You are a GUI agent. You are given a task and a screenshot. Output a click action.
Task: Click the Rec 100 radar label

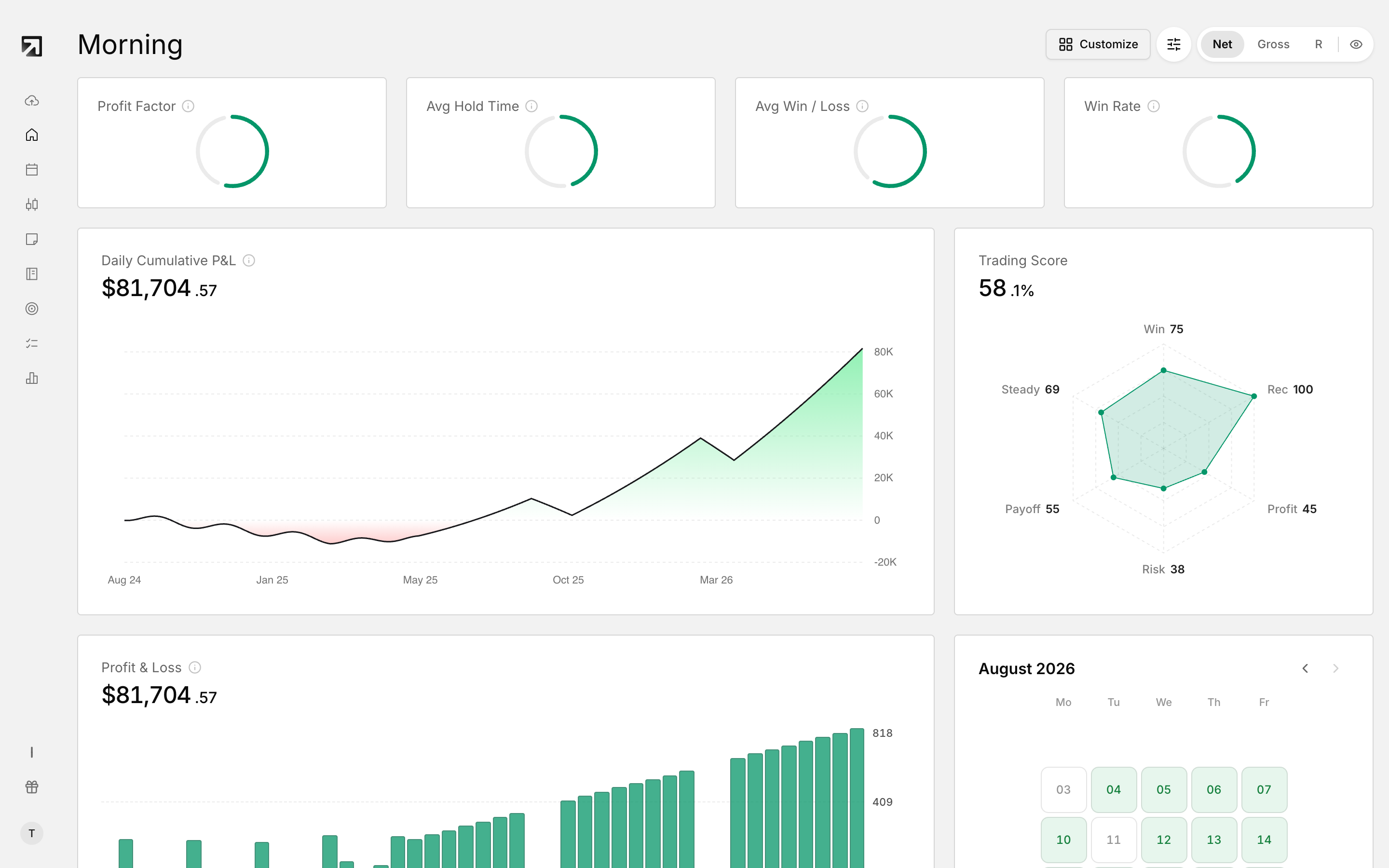(x=1290, y=389)
